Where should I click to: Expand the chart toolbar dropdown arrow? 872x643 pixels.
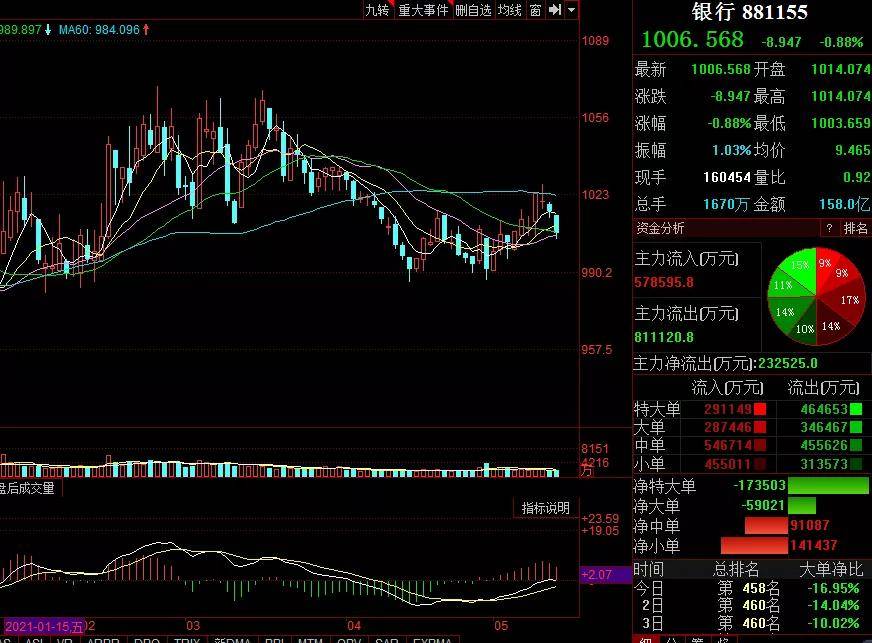click(x=571, y=10)
